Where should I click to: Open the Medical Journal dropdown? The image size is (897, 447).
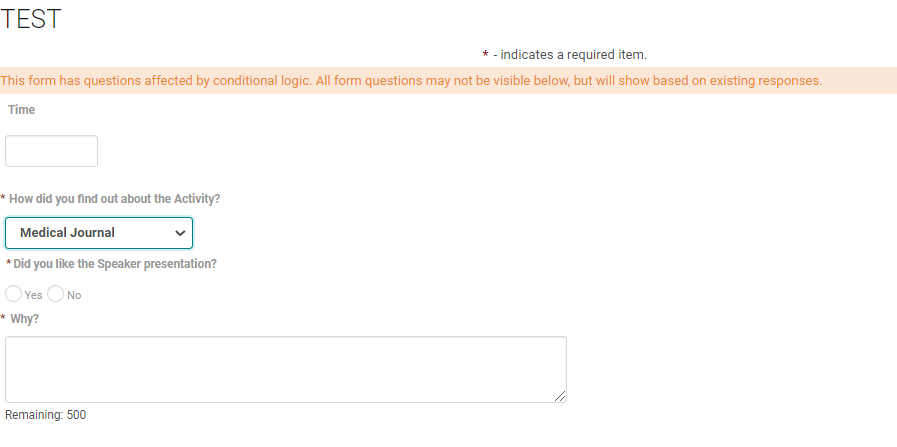(x=98, y=233)
